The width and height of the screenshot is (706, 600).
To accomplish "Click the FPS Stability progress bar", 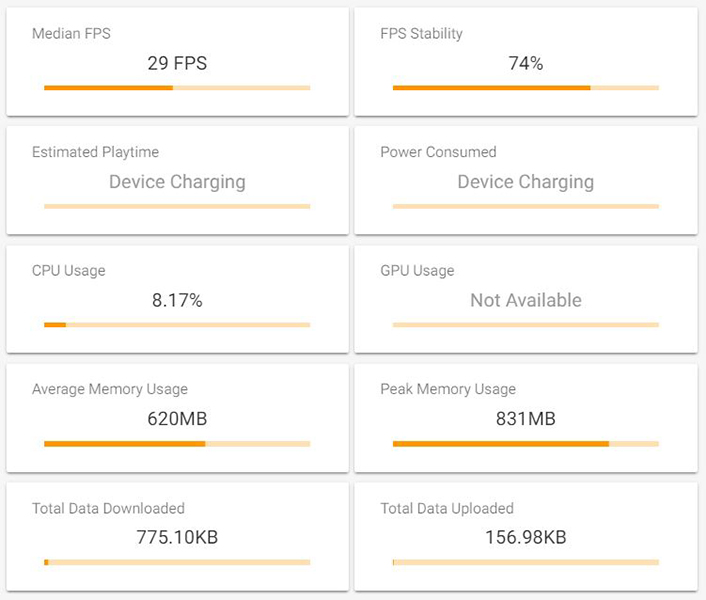I will click(526, 88).
